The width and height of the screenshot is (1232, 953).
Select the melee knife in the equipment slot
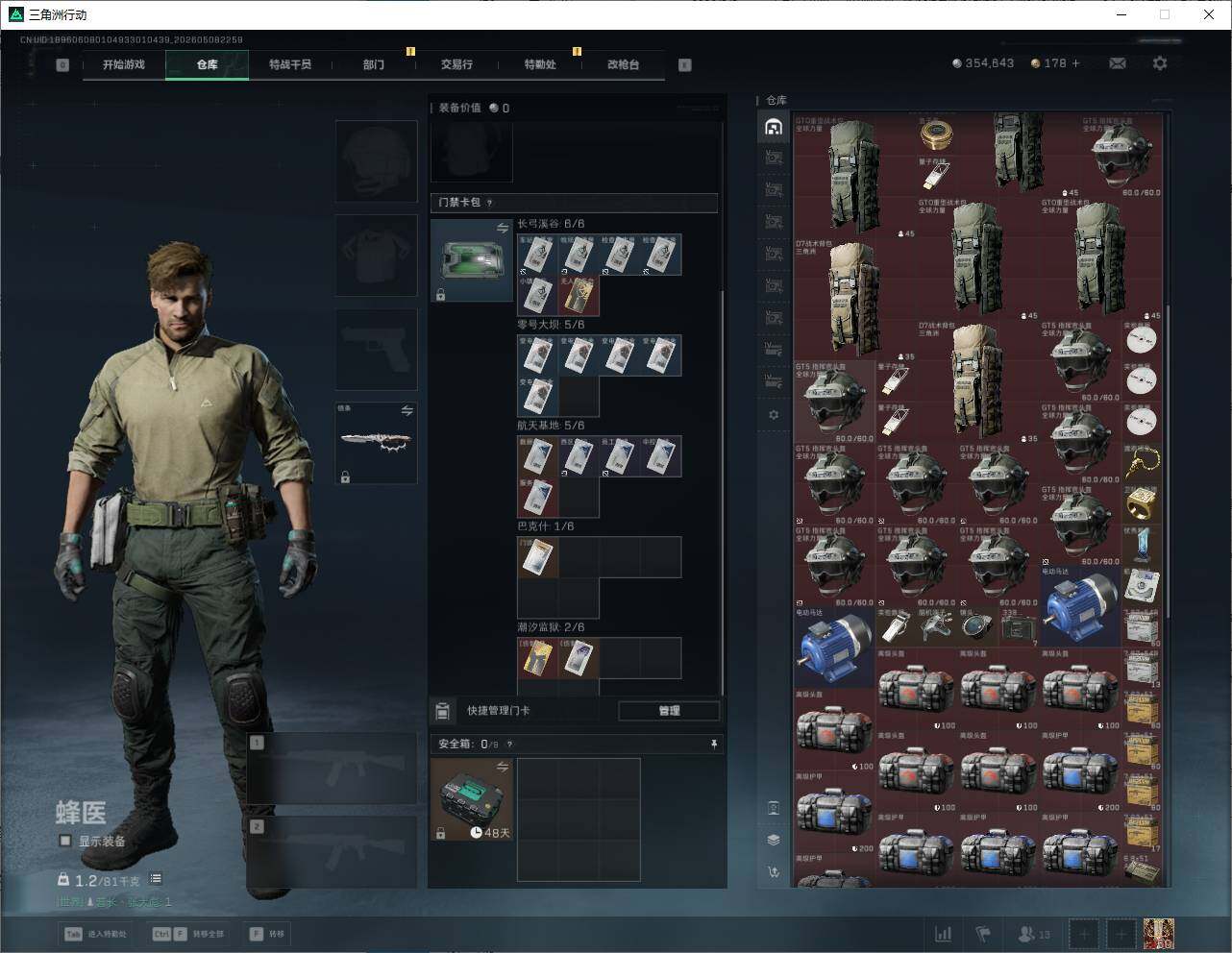(377, 443)
